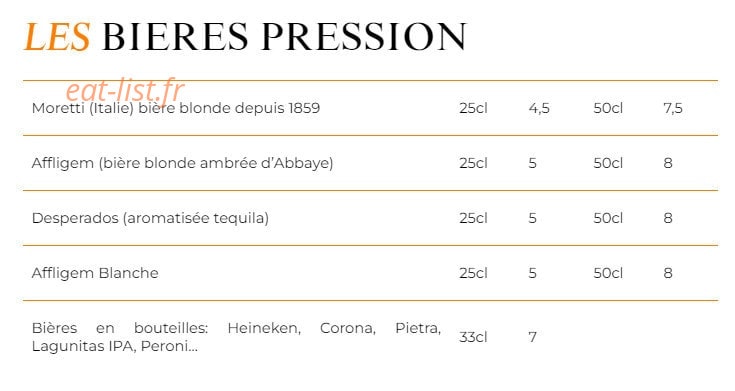The height and width of the screenshot is (391, 735).
Task: Click Affligem bière blonde ambrée d'Abbaye
Action: (183, 163)
